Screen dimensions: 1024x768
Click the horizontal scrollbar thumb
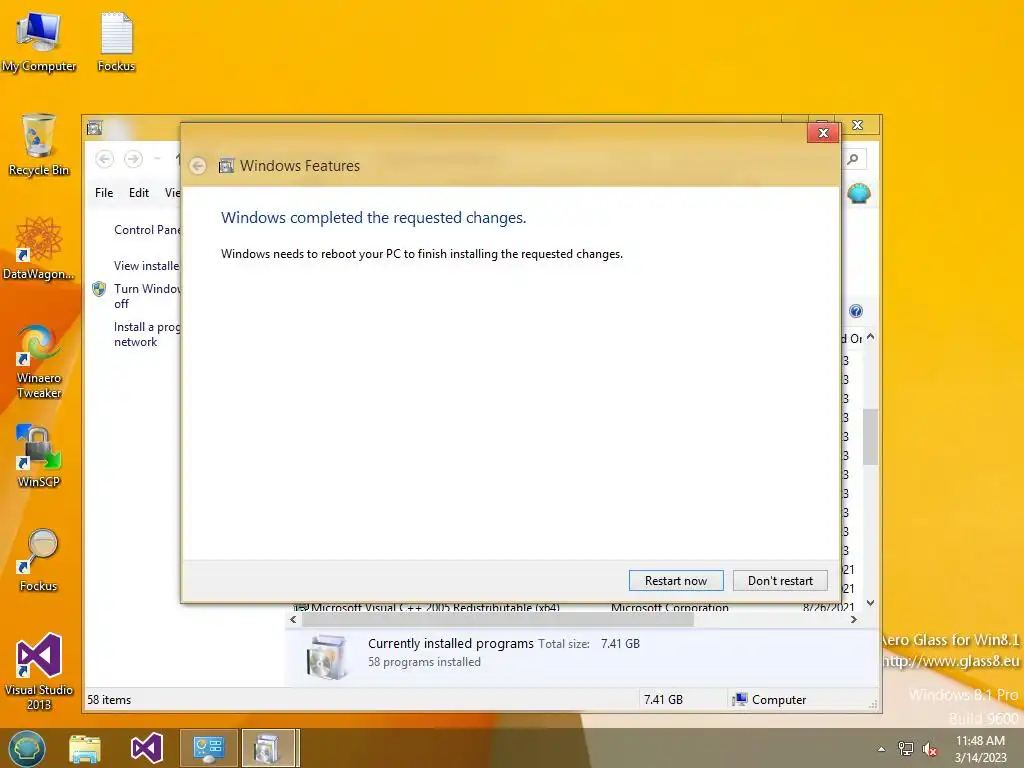tap(497, 619)
